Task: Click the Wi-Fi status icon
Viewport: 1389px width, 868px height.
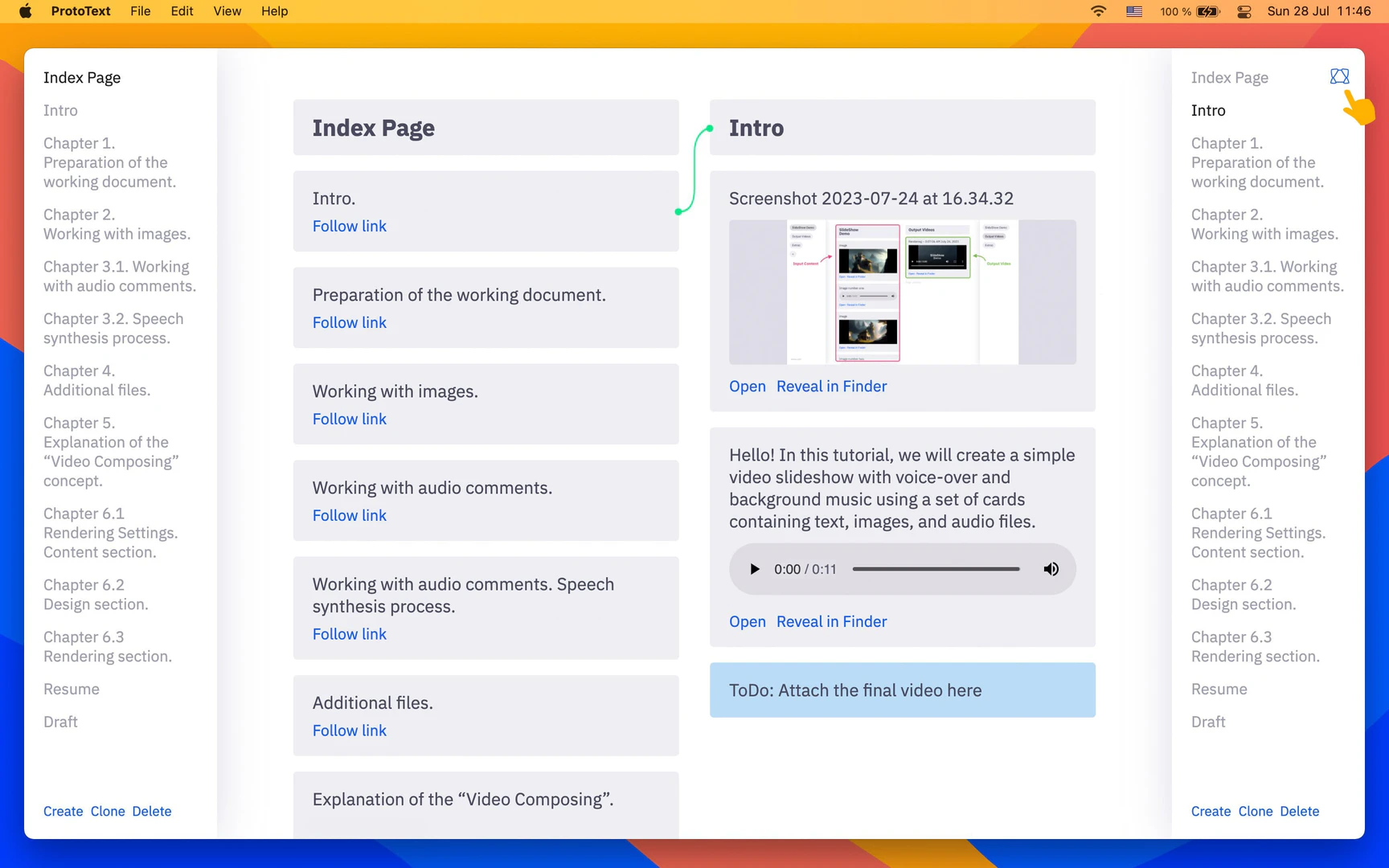Action: tap(1098, 11)
